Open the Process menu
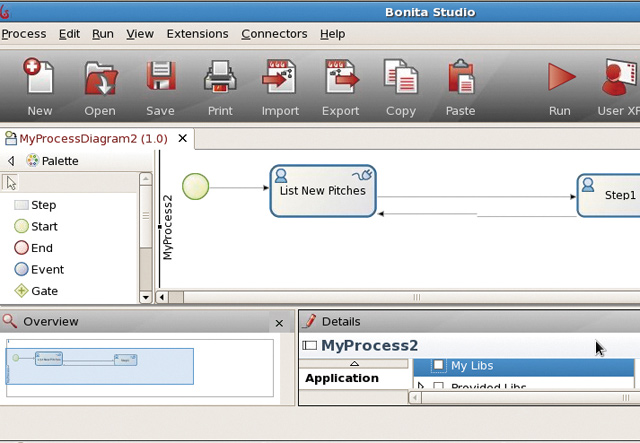Image resolution: width=640 pixels, height=443 pixels. coord(24,34)
